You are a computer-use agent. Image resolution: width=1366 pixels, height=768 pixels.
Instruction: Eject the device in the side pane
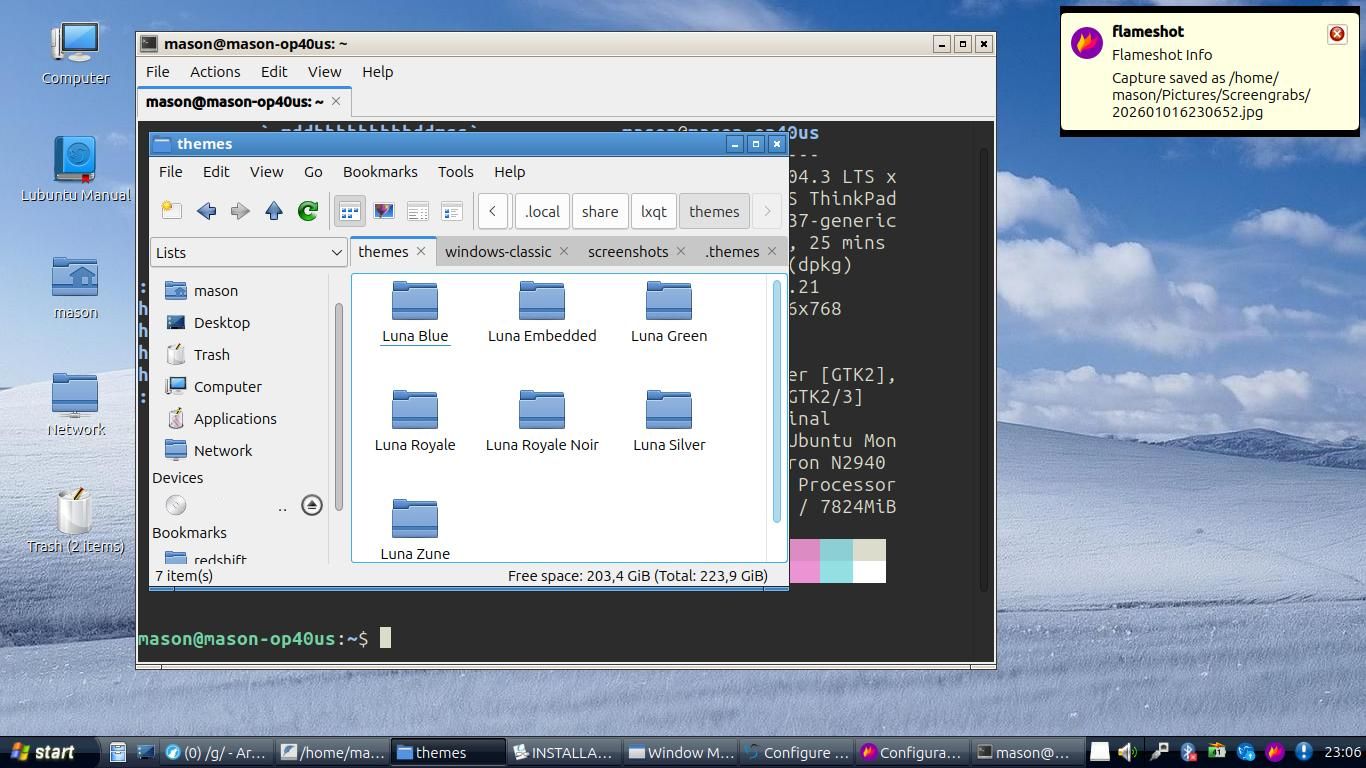(312, 505)
